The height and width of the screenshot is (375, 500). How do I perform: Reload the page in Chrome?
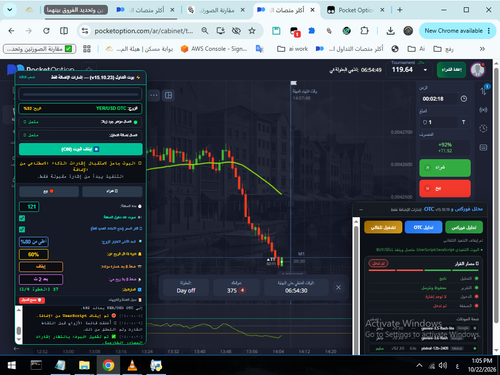[46, 31]
